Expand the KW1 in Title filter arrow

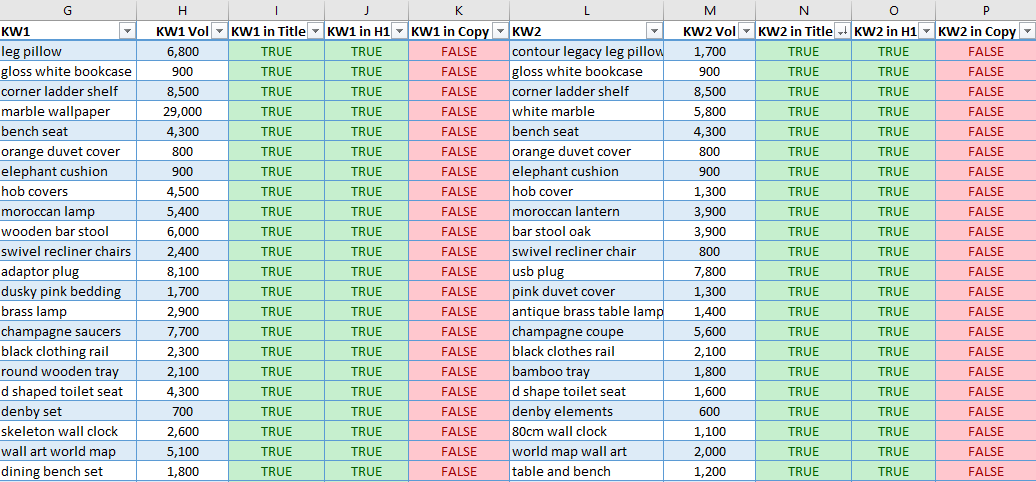tap(315, 31)
